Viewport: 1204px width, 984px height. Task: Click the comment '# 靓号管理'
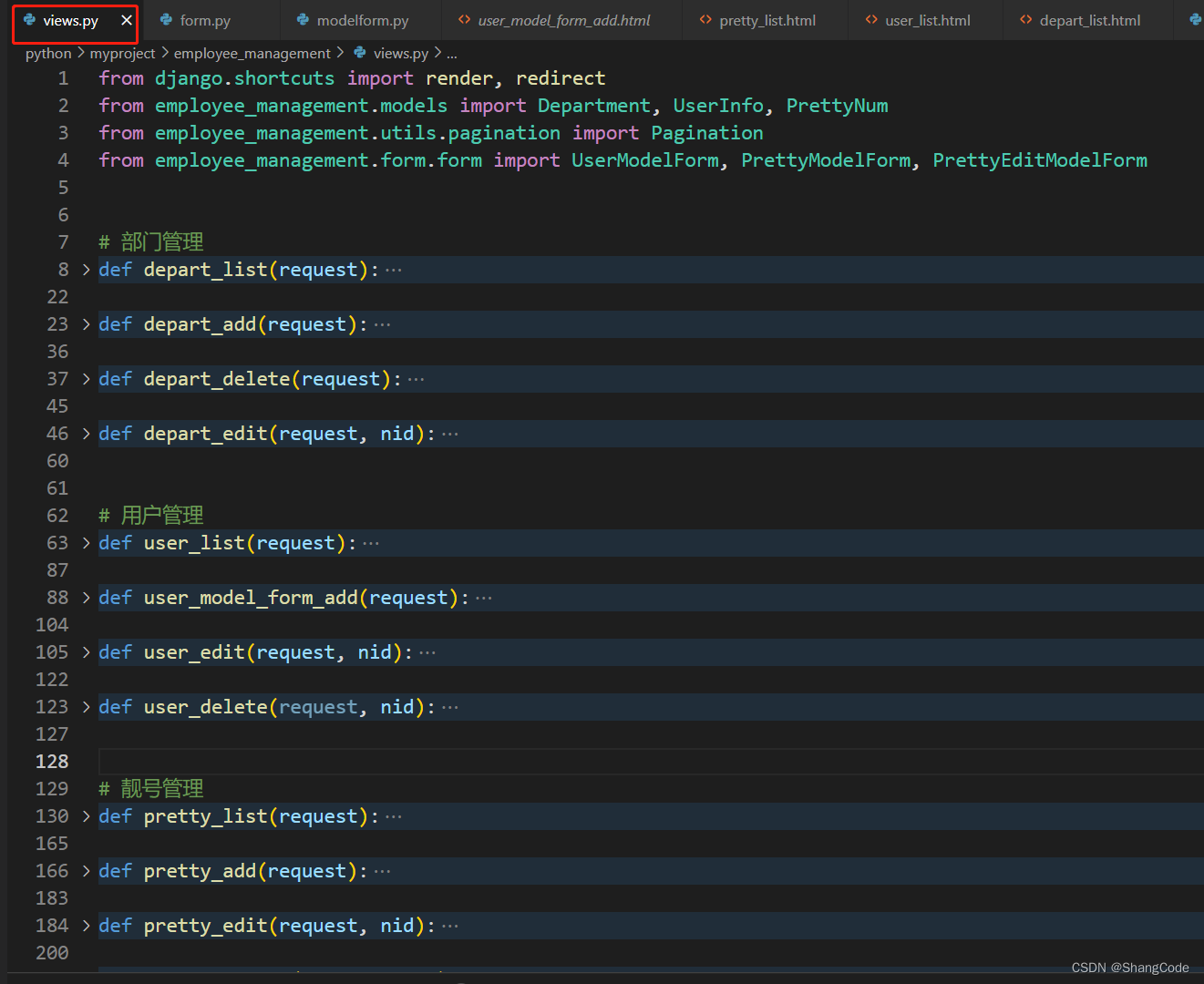point(151,789)
